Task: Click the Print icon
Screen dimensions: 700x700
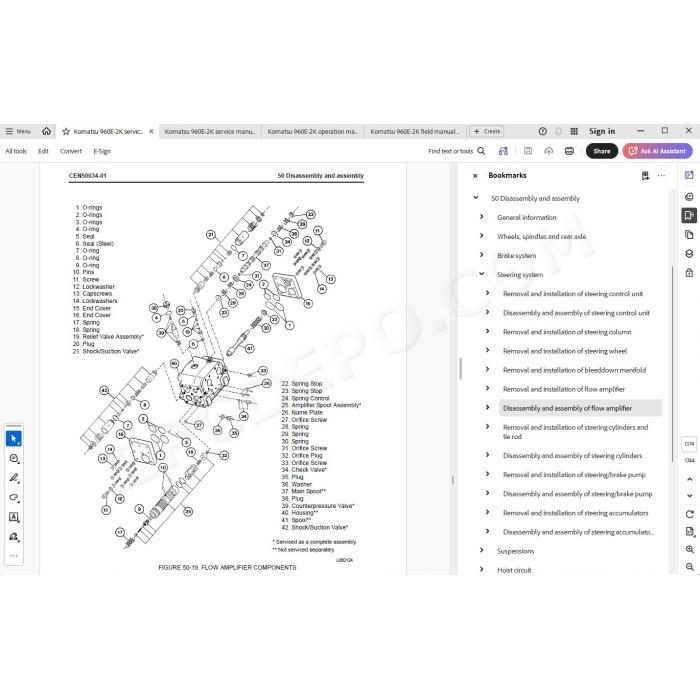Action: click(x=569, y=151)
